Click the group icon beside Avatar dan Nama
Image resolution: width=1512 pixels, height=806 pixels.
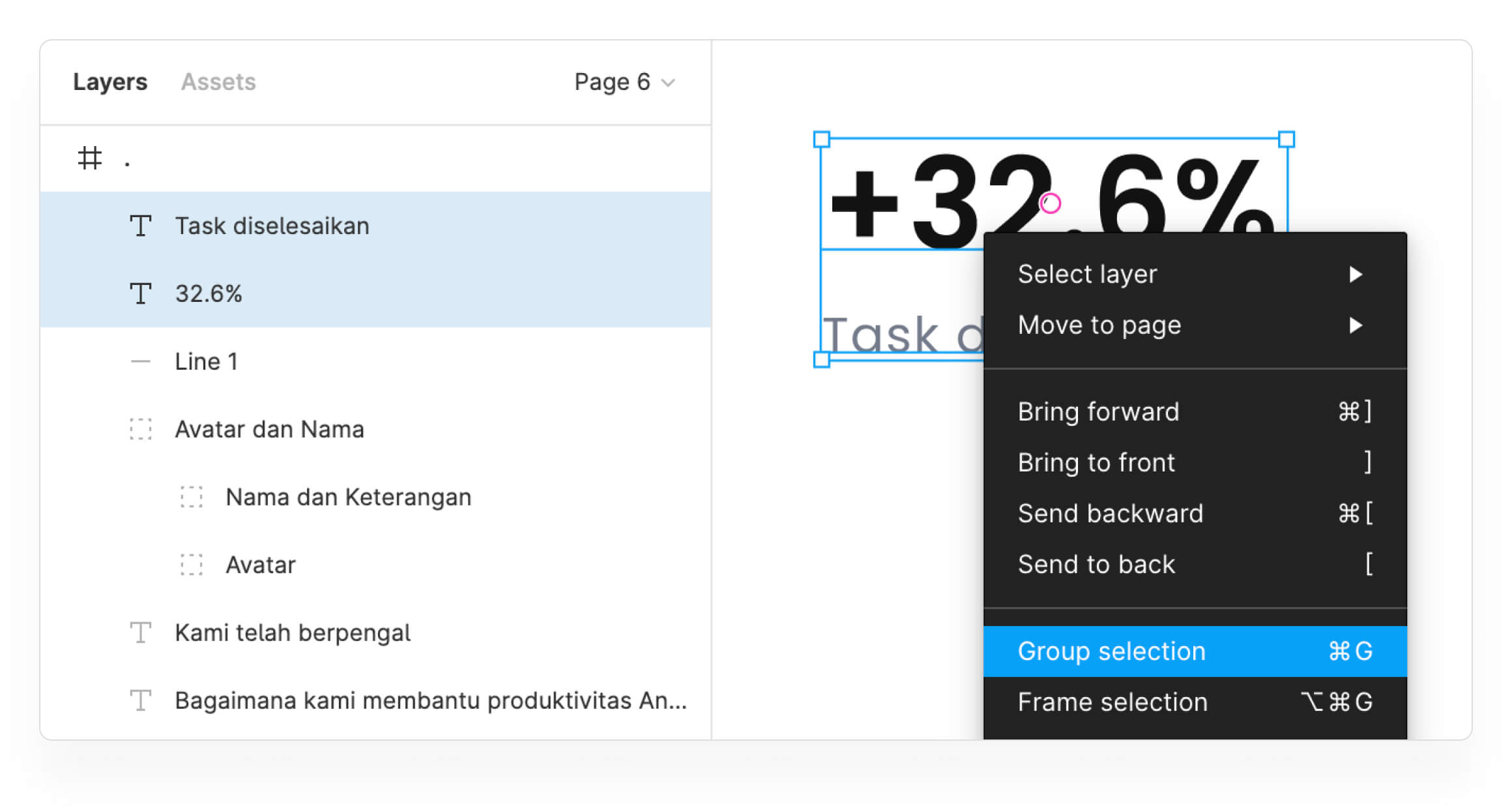[x=141, y=429]
